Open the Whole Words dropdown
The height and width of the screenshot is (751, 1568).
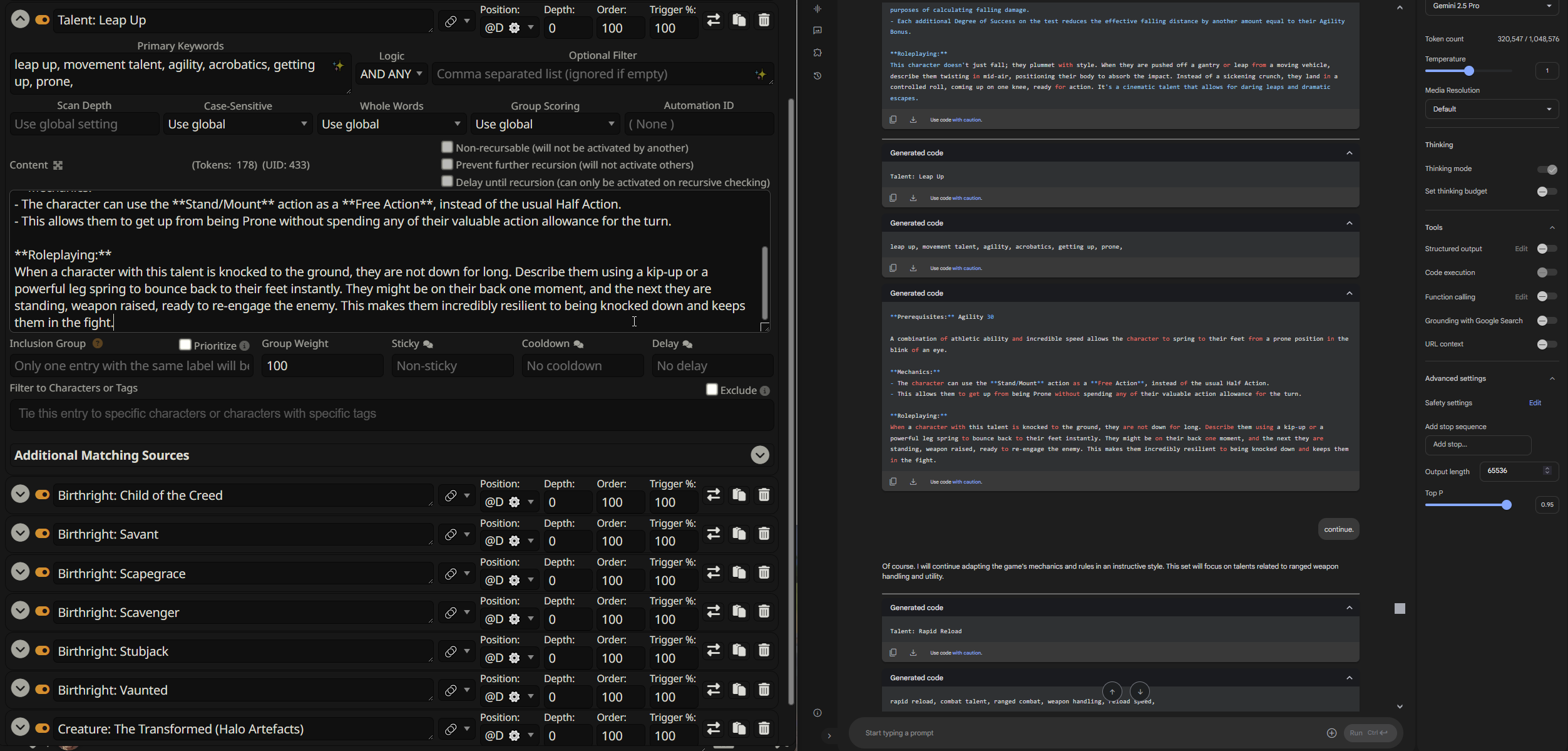391,124
